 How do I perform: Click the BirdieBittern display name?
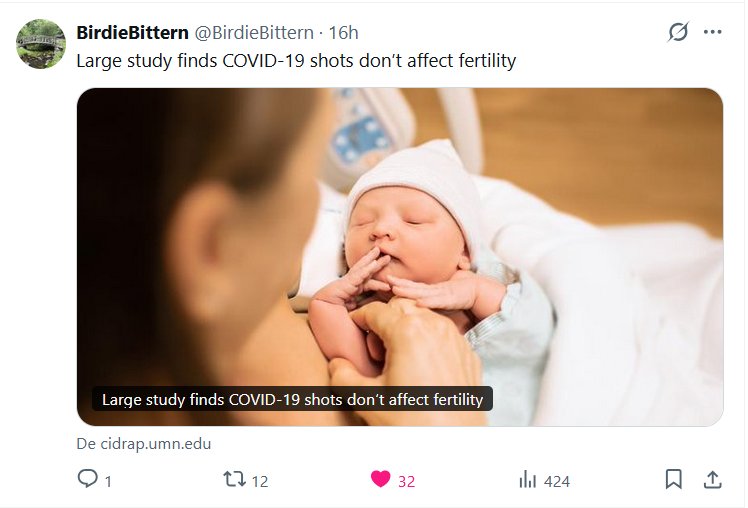point(132,33)
